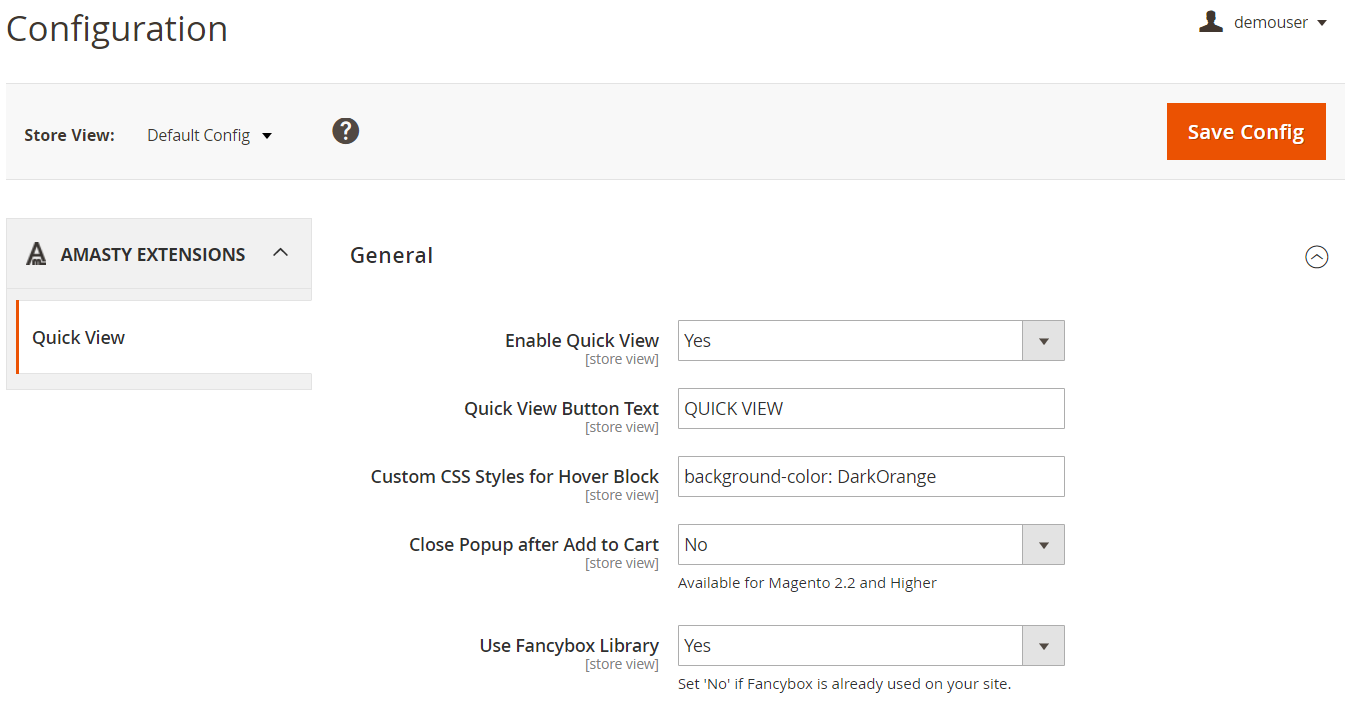
Task: Click the Use Fancybox Library label
Action: (x=569, y=645)
